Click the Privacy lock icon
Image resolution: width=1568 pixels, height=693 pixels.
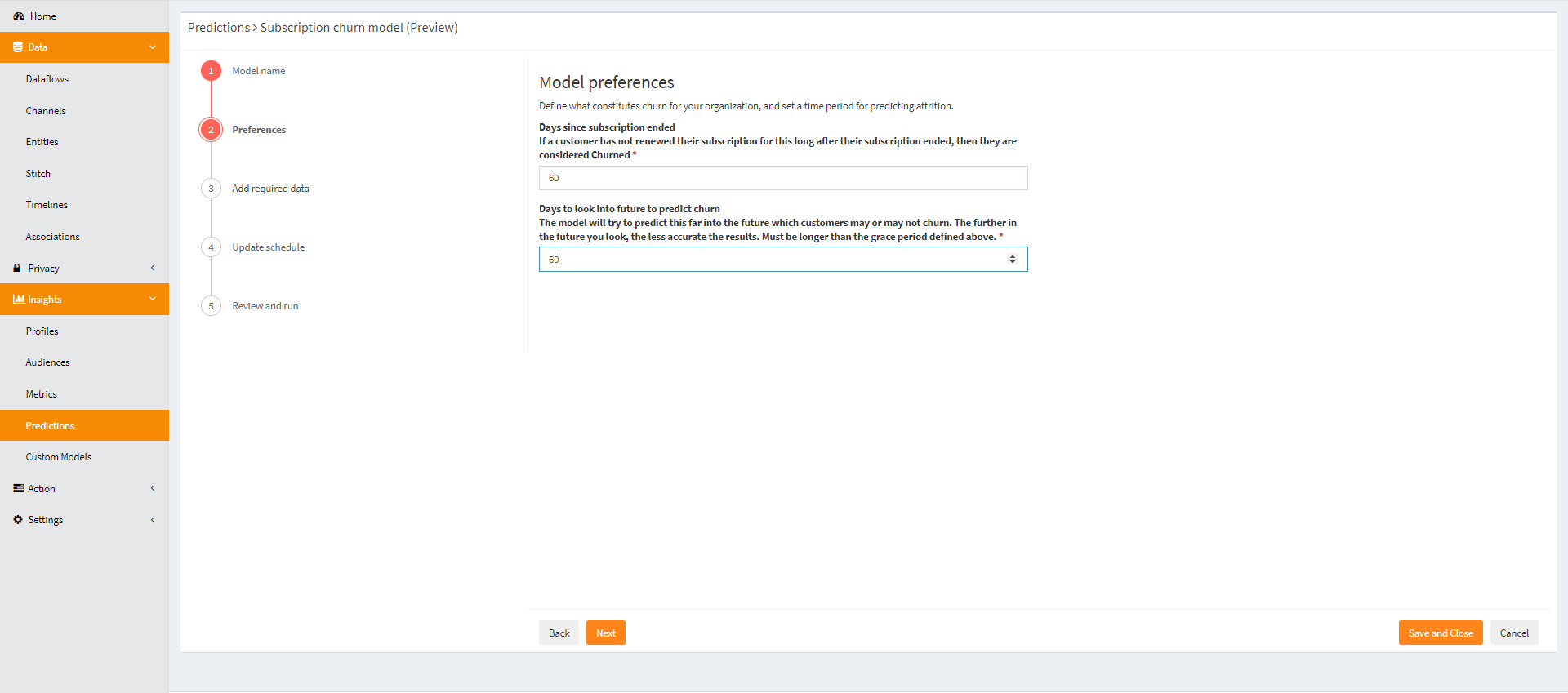(x=17, y=269)
